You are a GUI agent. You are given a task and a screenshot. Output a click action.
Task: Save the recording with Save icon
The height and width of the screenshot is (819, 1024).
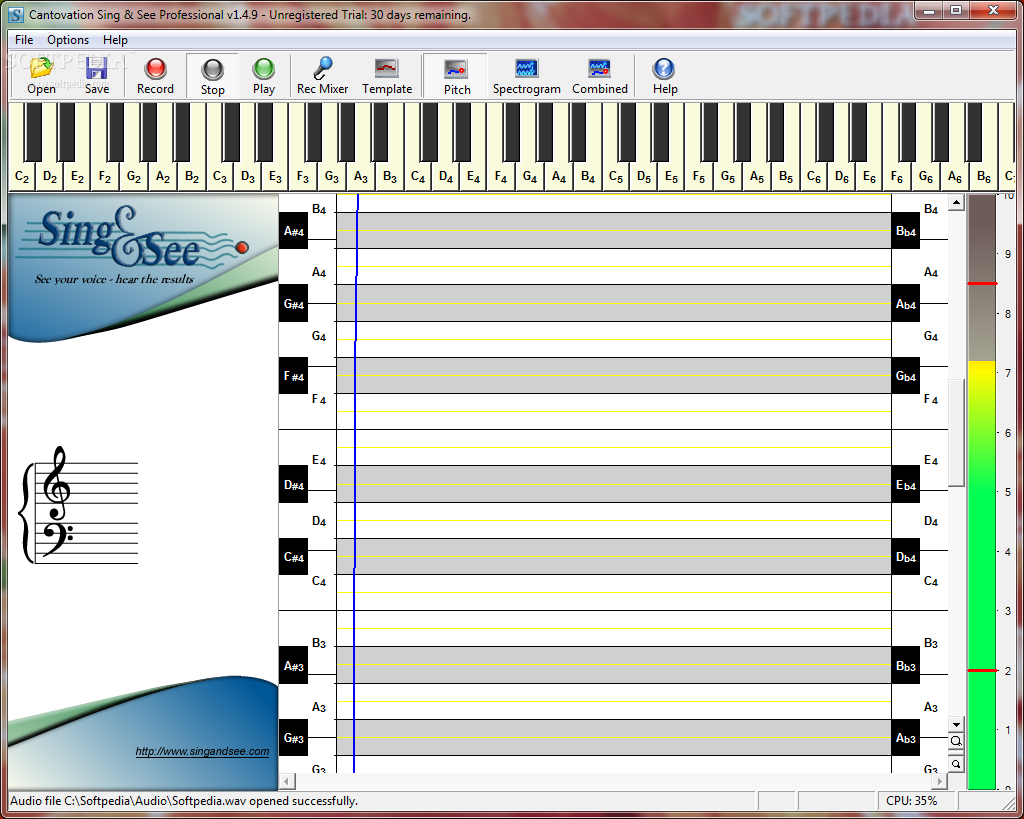(x=97, y=76)
